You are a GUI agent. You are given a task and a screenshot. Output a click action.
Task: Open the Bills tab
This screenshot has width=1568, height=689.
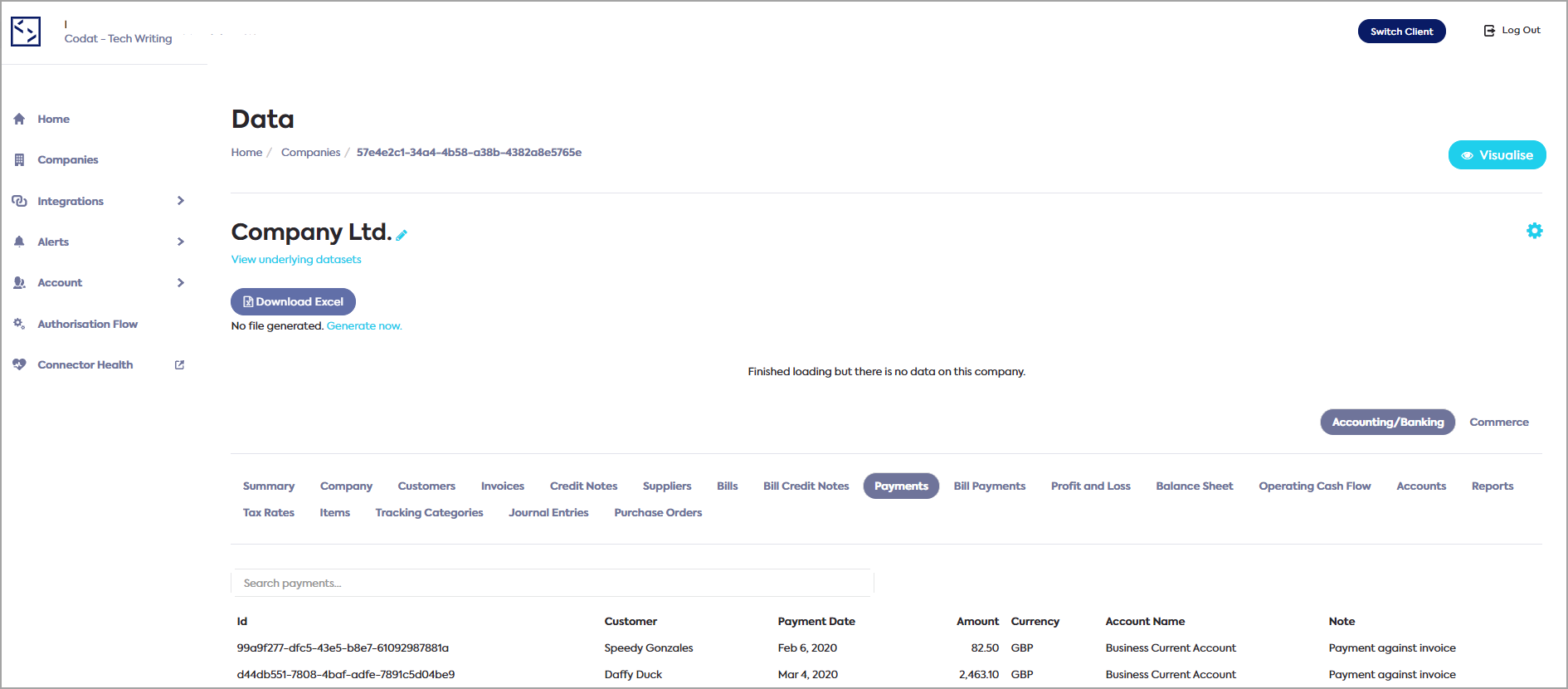[x=728, y=486]
